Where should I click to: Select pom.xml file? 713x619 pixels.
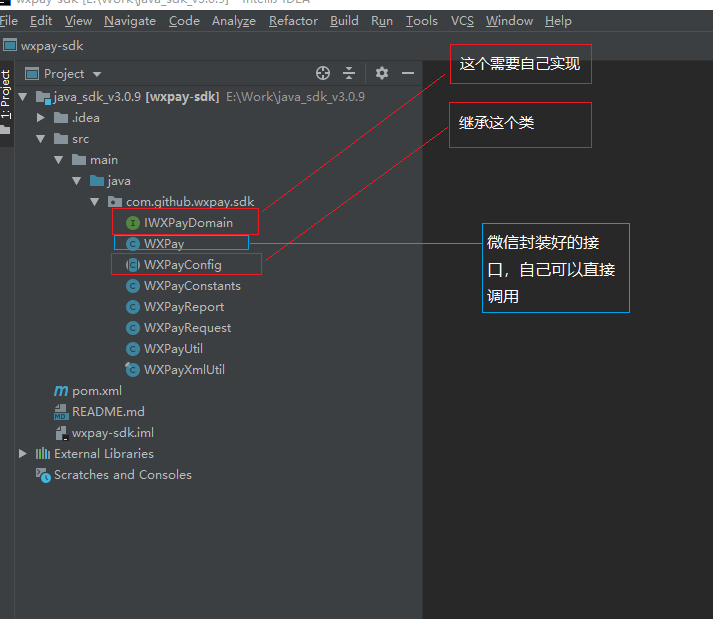97,391
